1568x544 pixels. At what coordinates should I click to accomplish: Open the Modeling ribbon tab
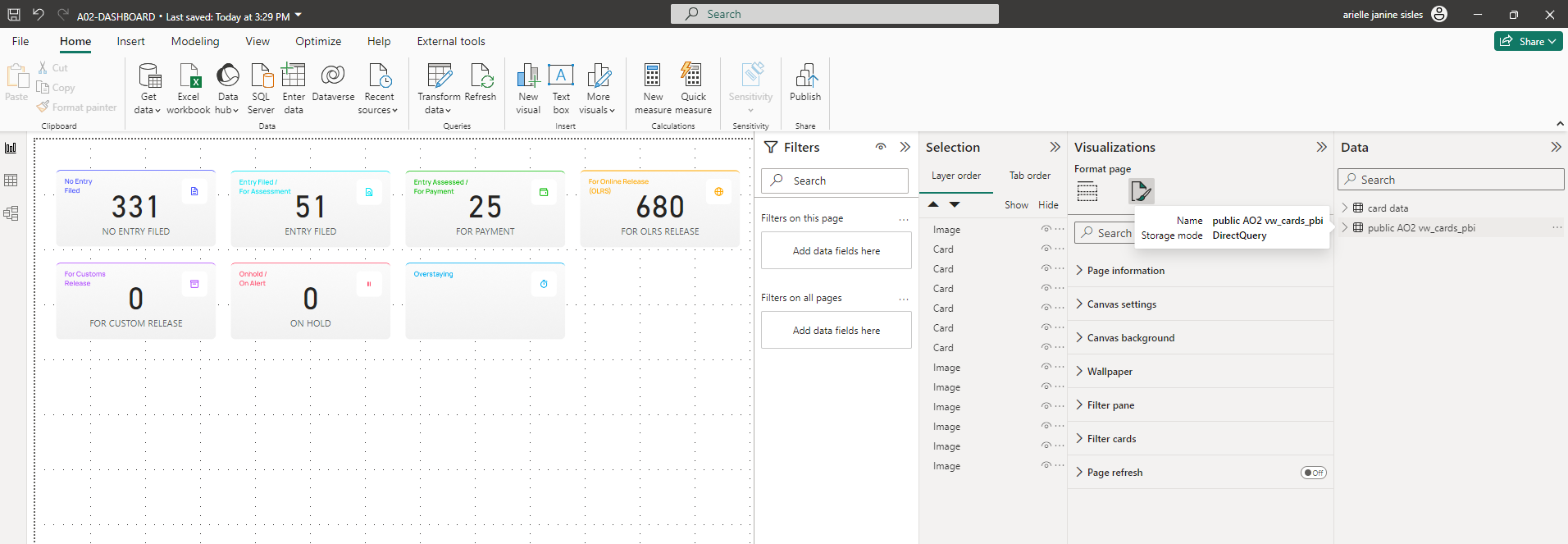[x=195, y=41]
